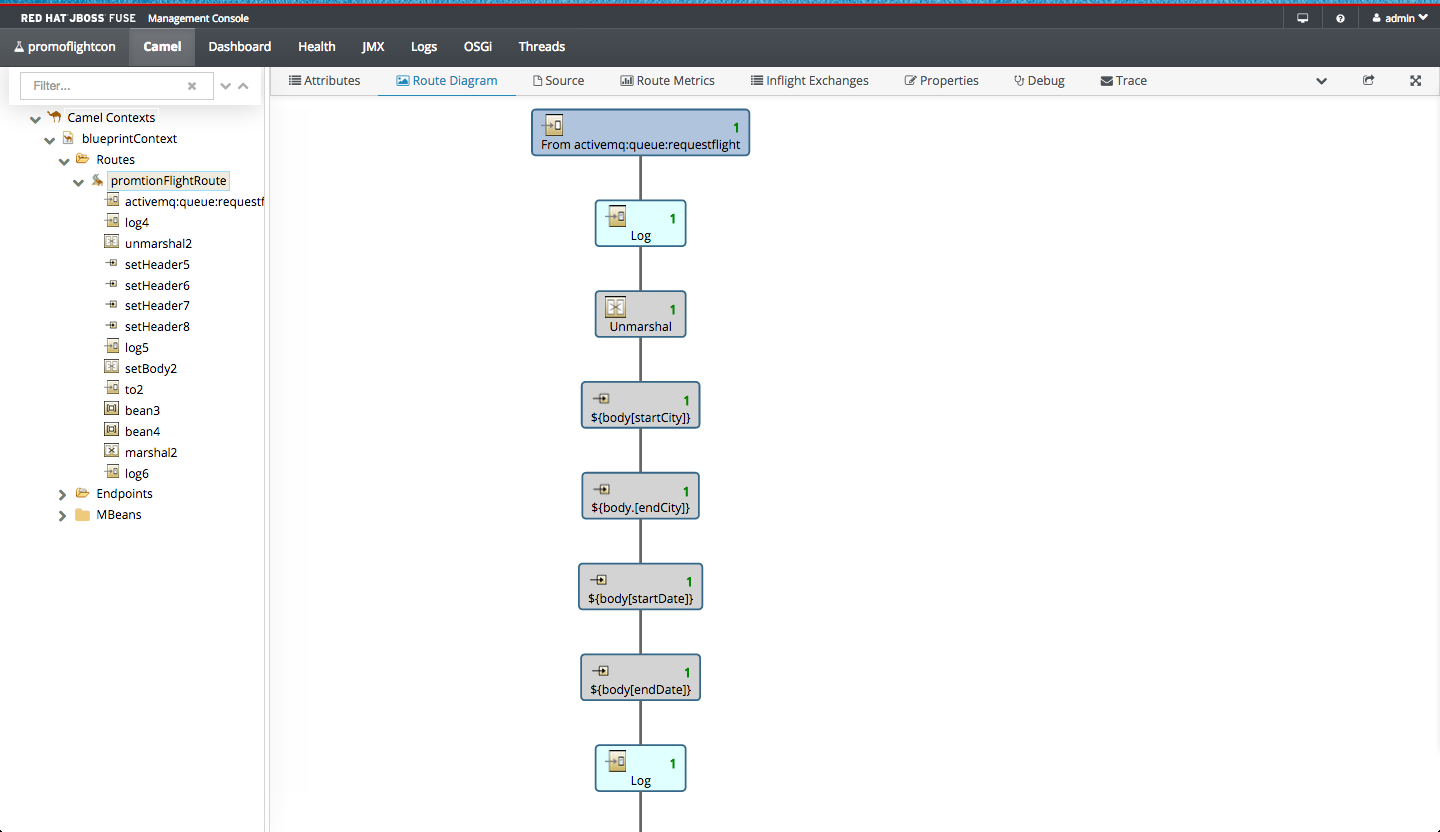Collapse the Routes folder
1440x832 pixels.
point(64,161)
